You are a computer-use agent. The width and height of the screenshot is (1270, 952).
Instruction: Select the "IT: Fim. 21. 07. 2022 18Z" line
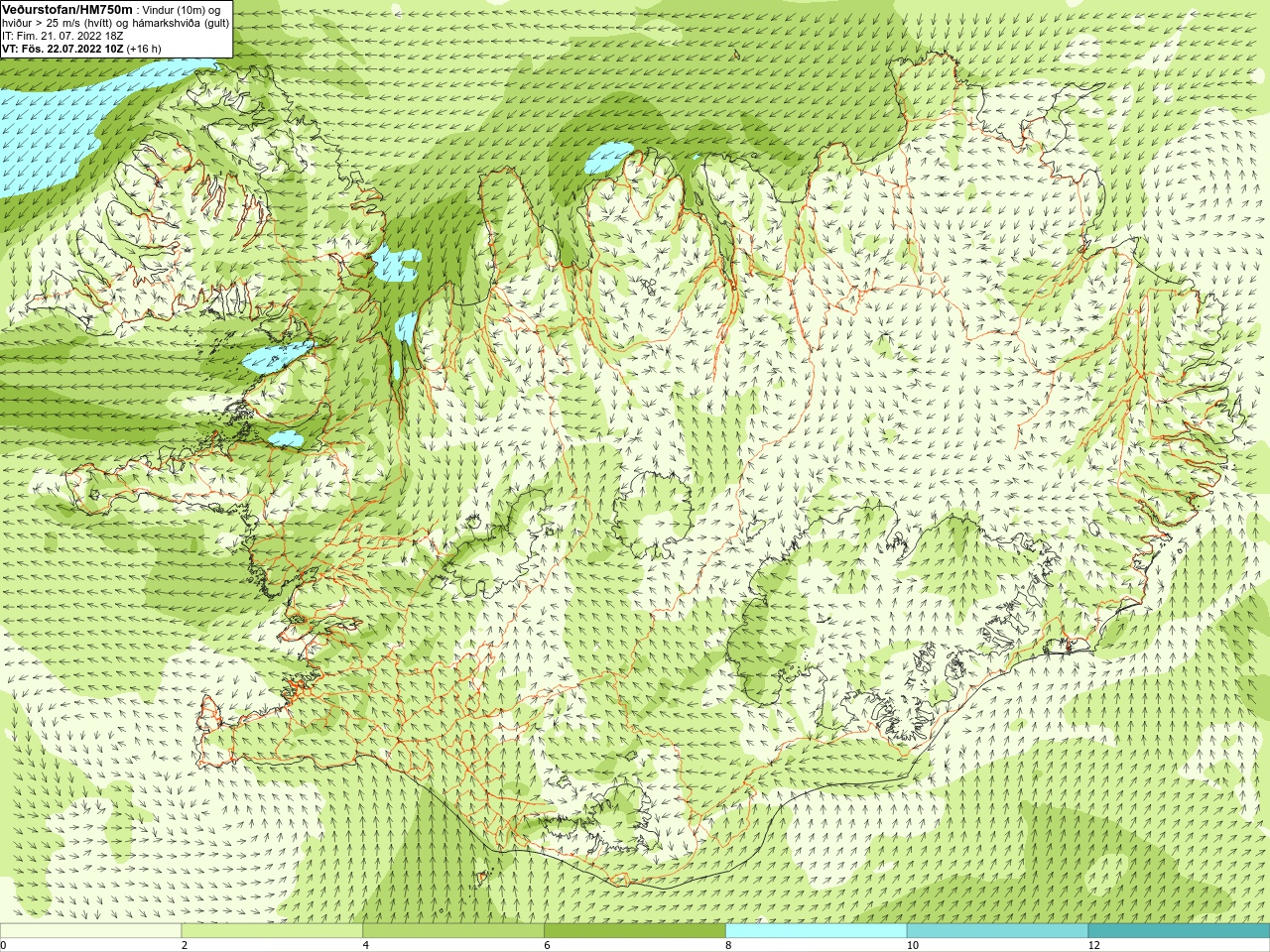tap(63, 36)
